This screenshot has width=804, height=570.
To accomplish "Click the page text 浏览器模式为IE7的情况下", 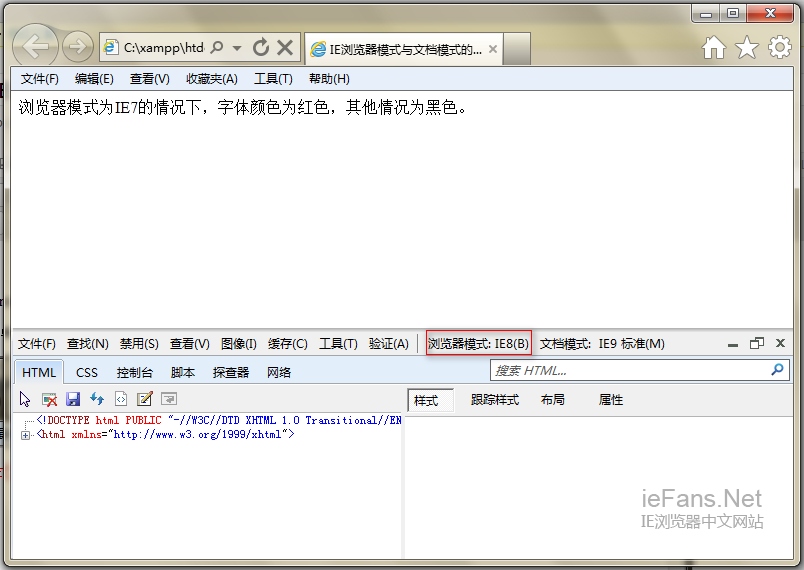I will (109, 107).
